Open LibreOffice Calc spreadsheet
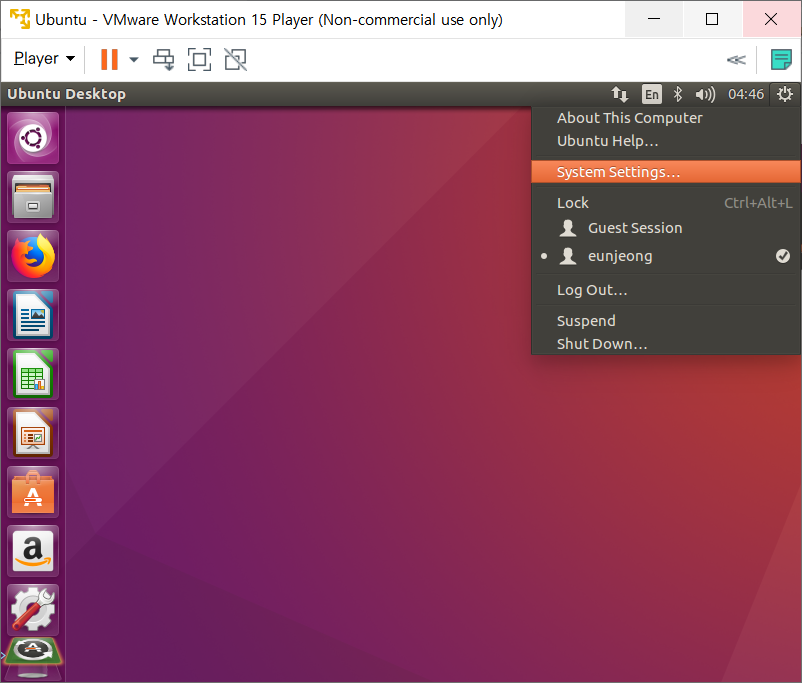 (33, 374)
